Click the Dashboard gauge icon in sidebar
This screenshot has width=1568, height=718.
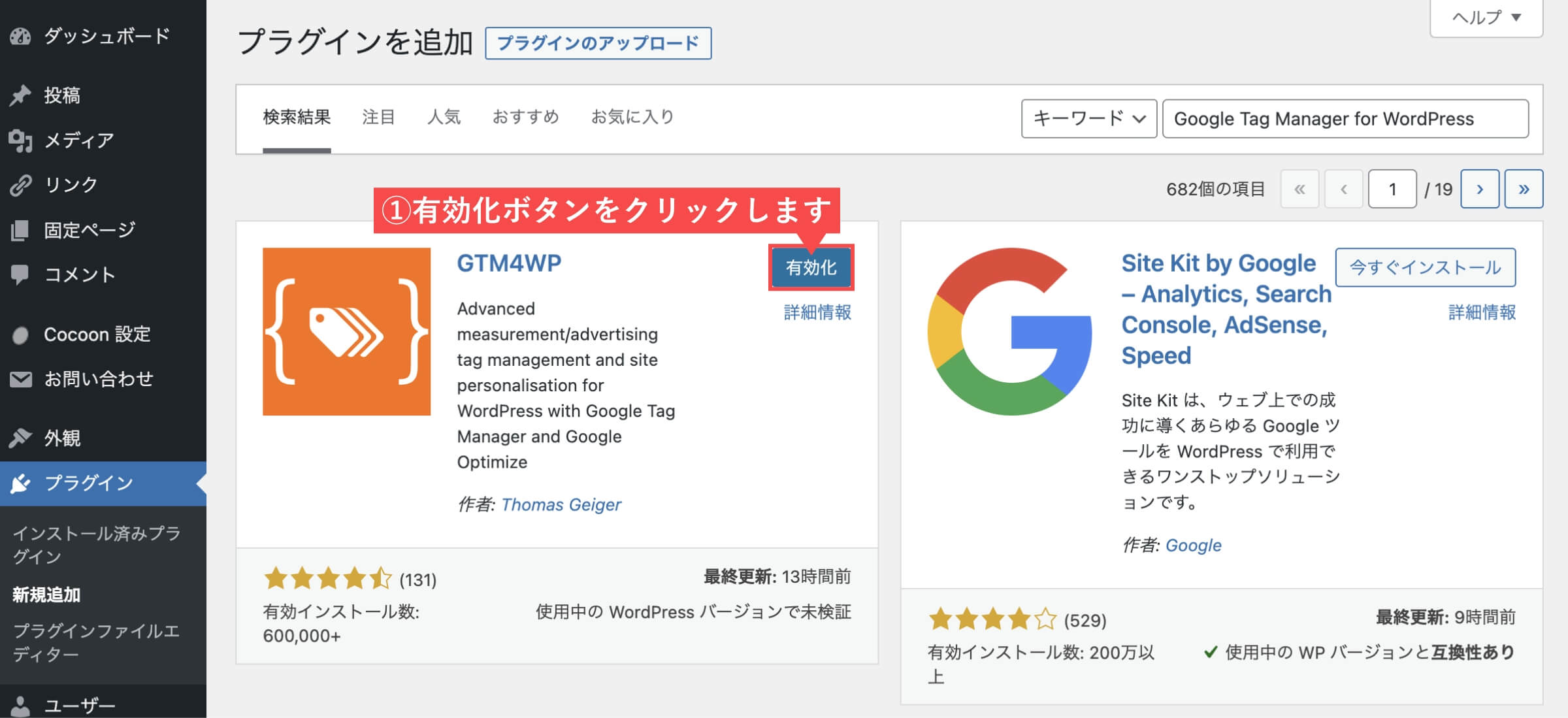click(20, 36)
